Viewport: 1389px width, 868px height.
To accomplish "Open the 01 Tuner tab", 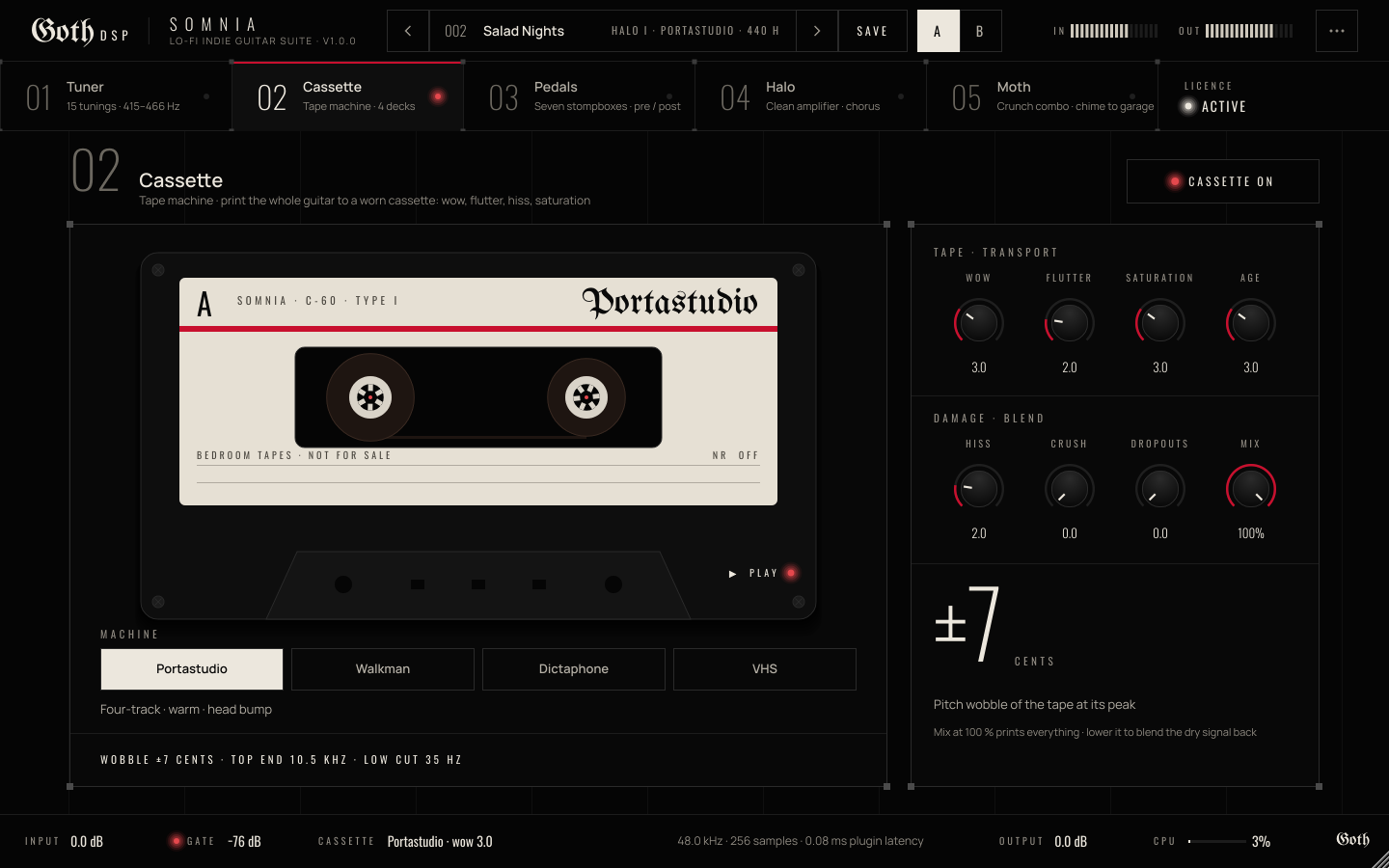I will [x=116, y=96].
